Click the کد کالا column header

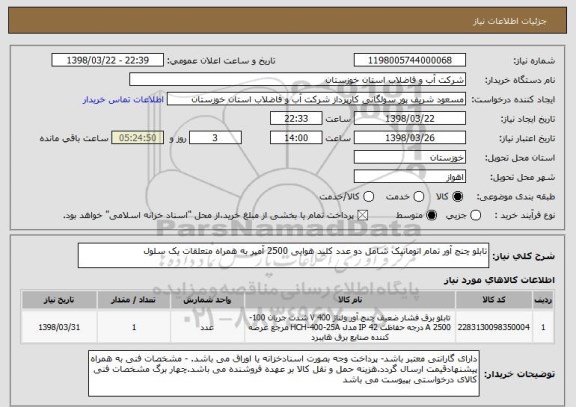tap(494, 300)
